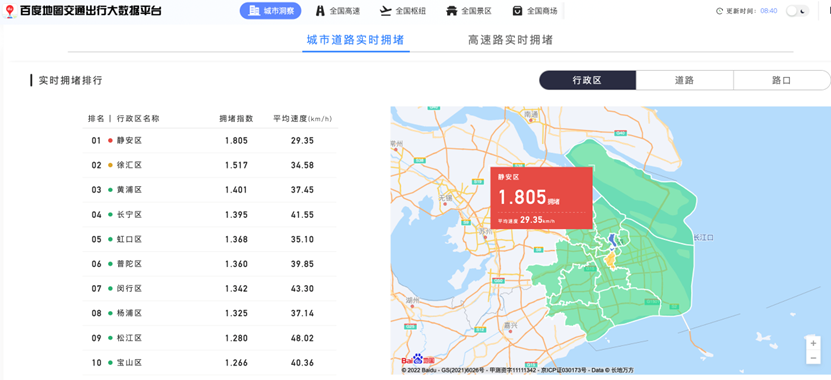The height and width of the screenshot is (380, 831).
Task: Click average speed 40.36 value
Action: (302, 363)
